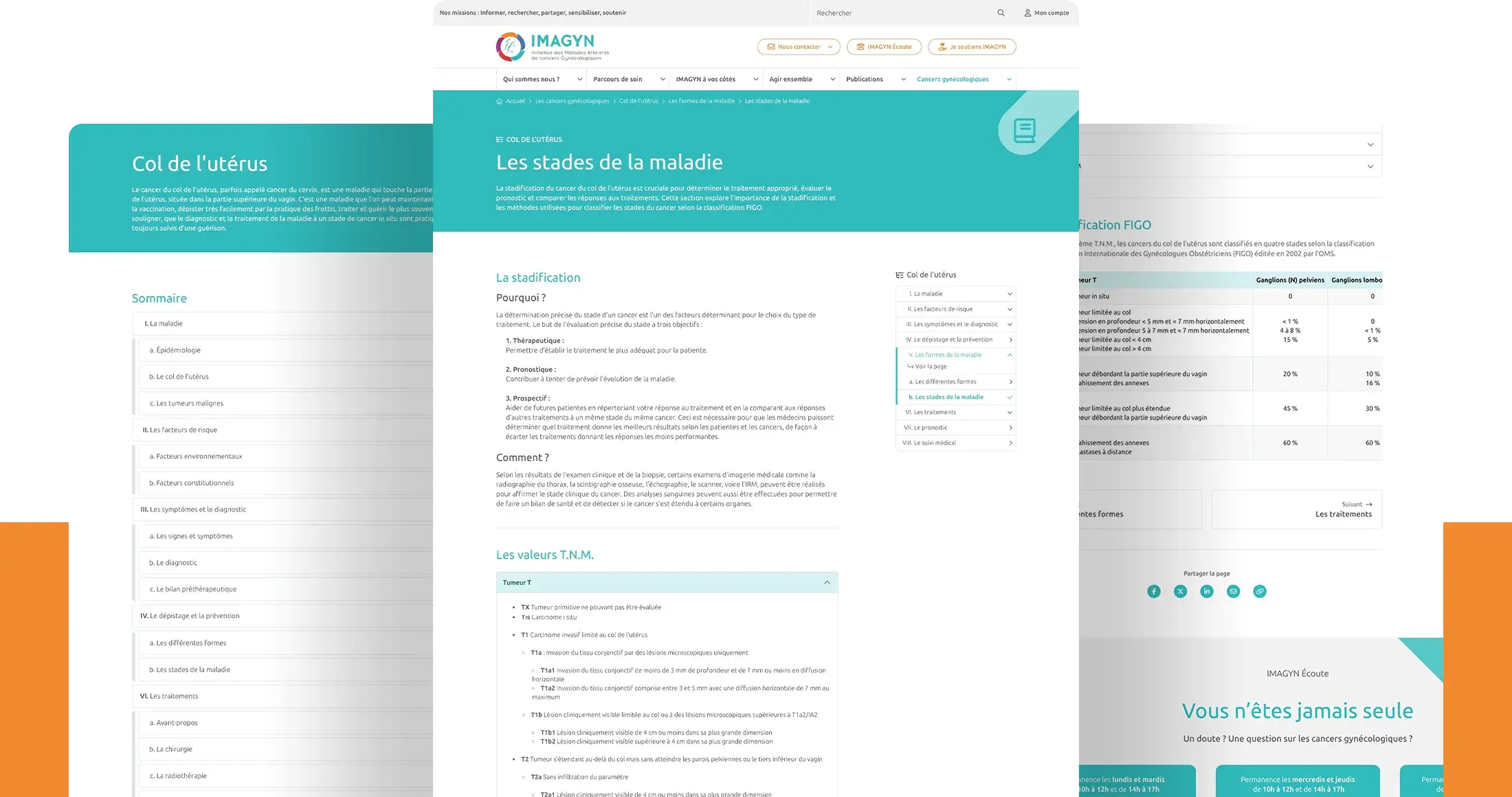The height and width of the screenshot is (797, 1512).
Task: Click the search magnifier icon
Action: click(1000, 12)
